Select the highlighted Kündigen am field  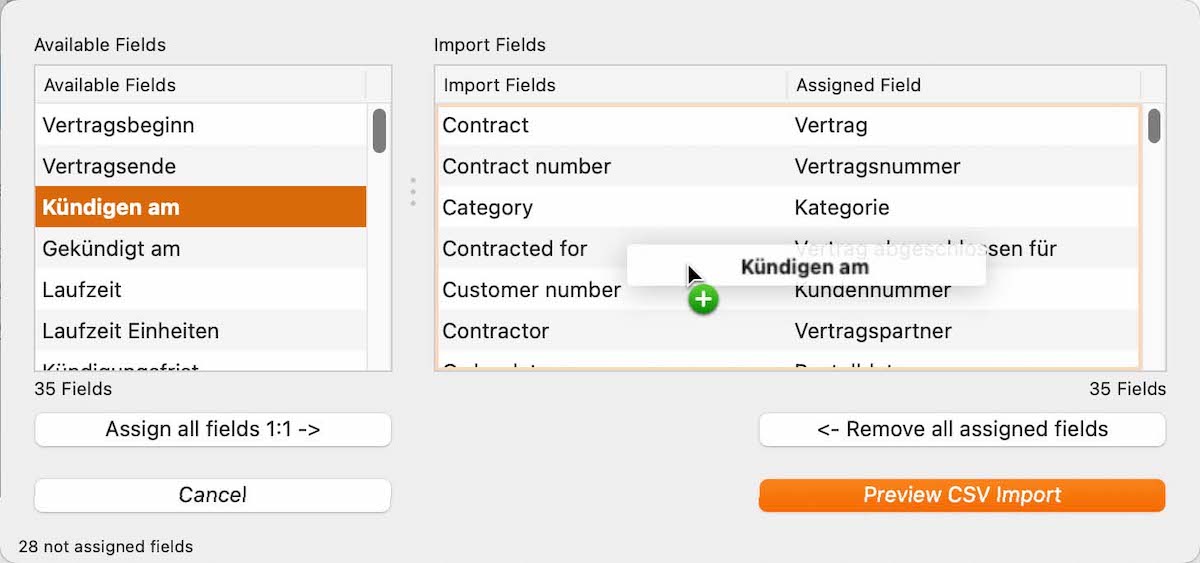pos(201,207)
